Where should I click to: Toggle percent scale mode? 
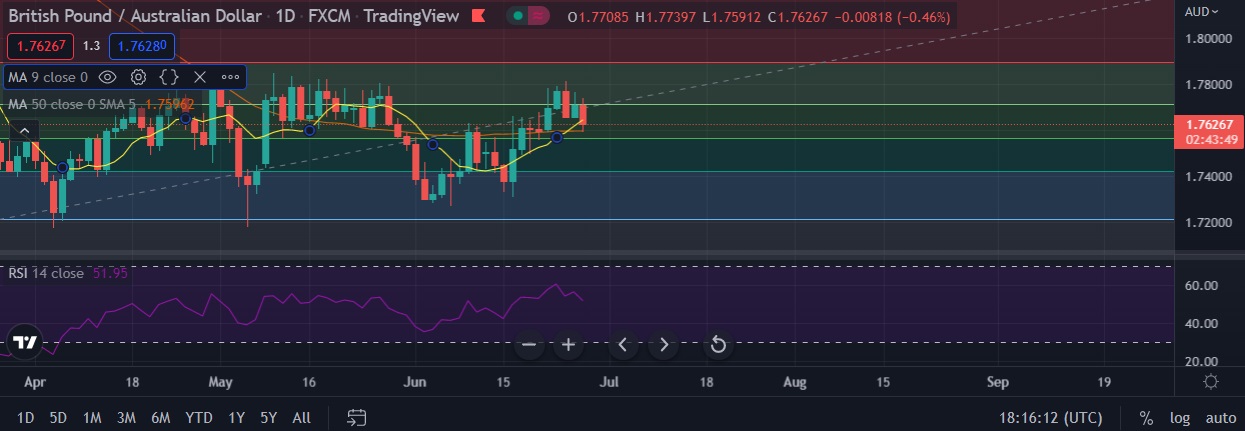click(1146, 417)
